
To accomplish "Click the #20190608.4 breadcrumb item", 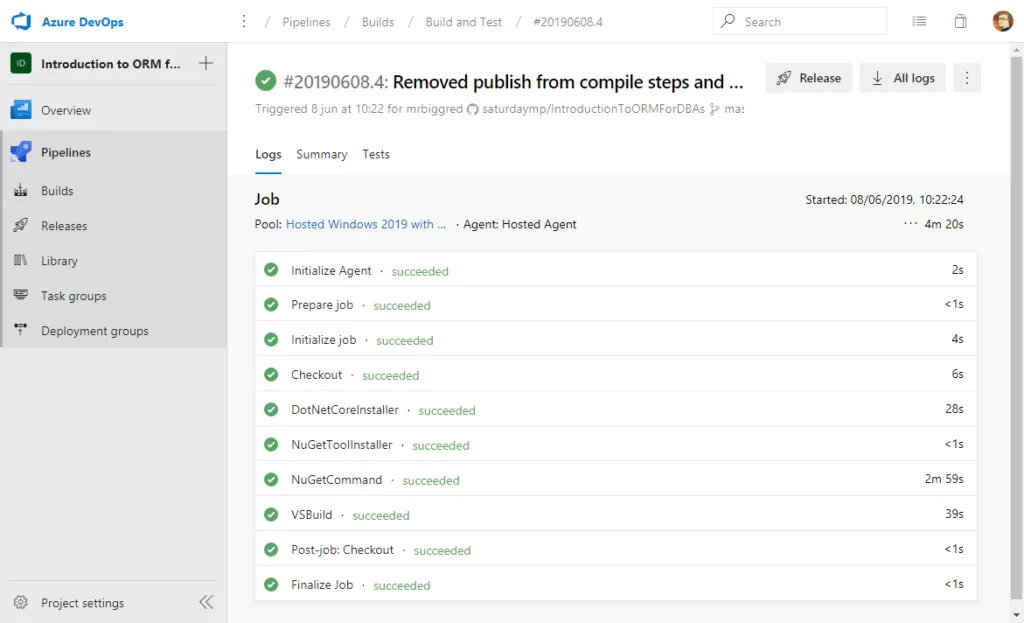I will pyautogui.click(x=568, y=22).
